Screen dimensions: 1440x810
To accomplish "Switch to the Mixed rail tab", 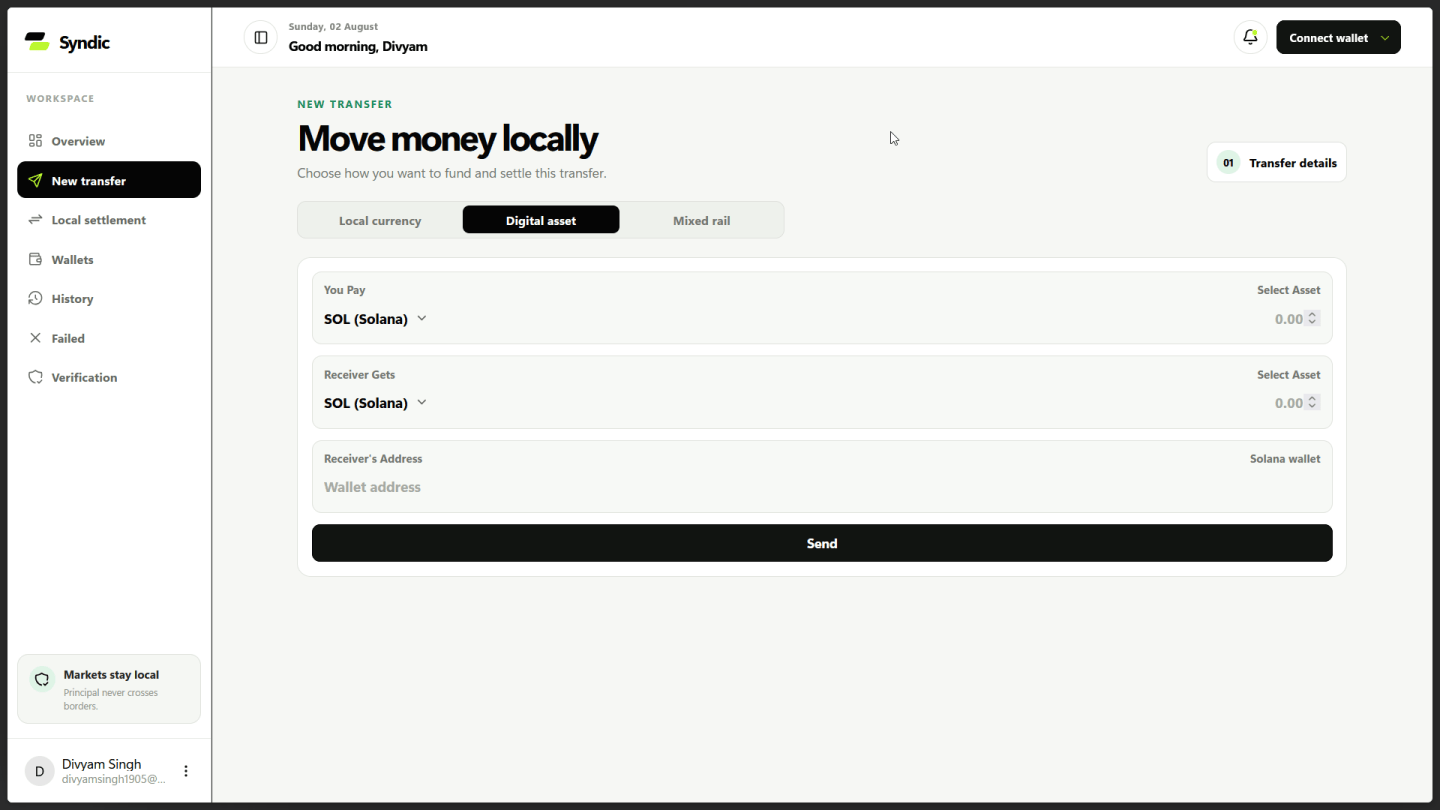I will [702, 220].
